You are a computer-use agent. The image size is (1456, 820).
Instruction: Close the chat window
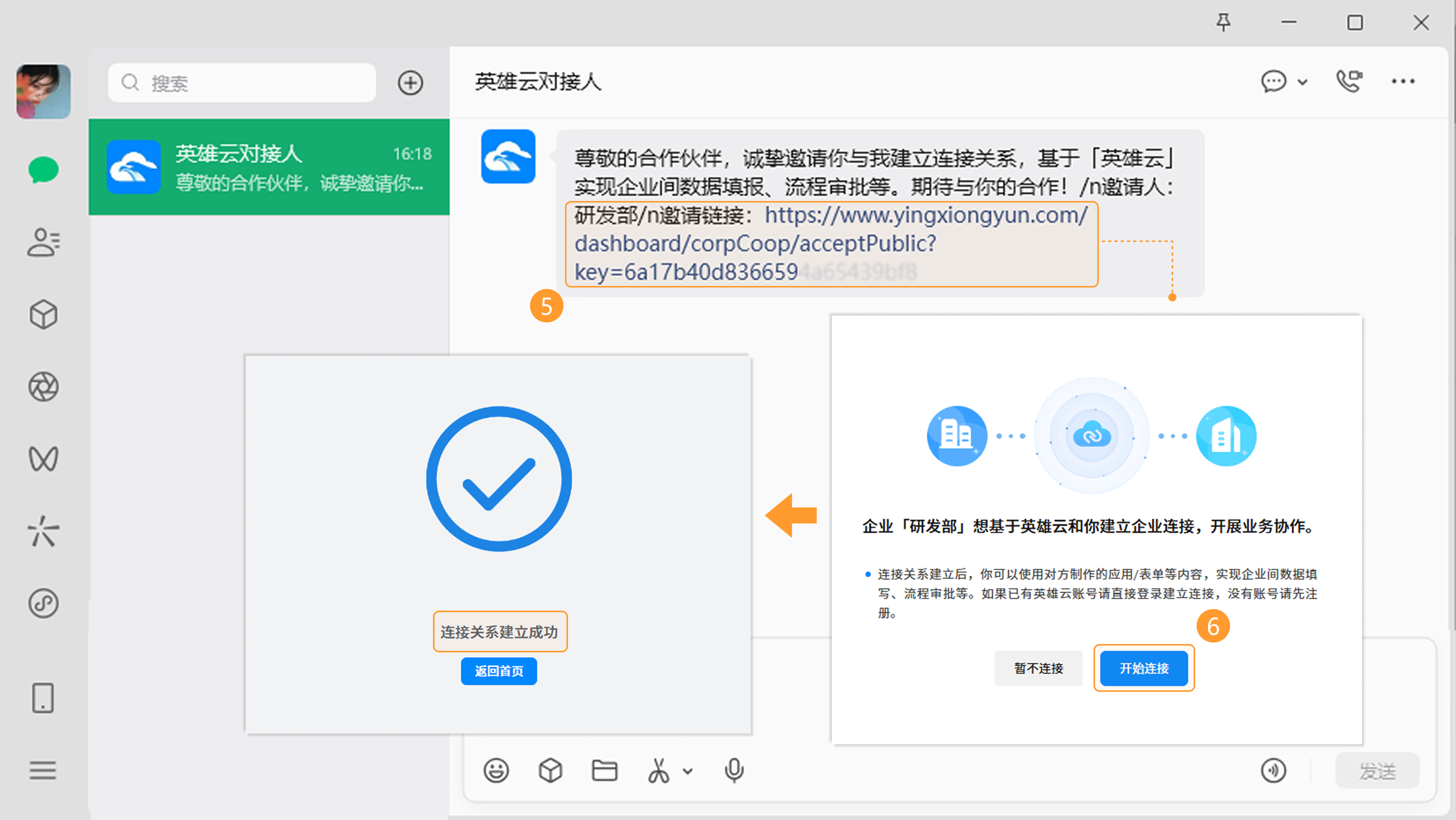coord(1421,23)
